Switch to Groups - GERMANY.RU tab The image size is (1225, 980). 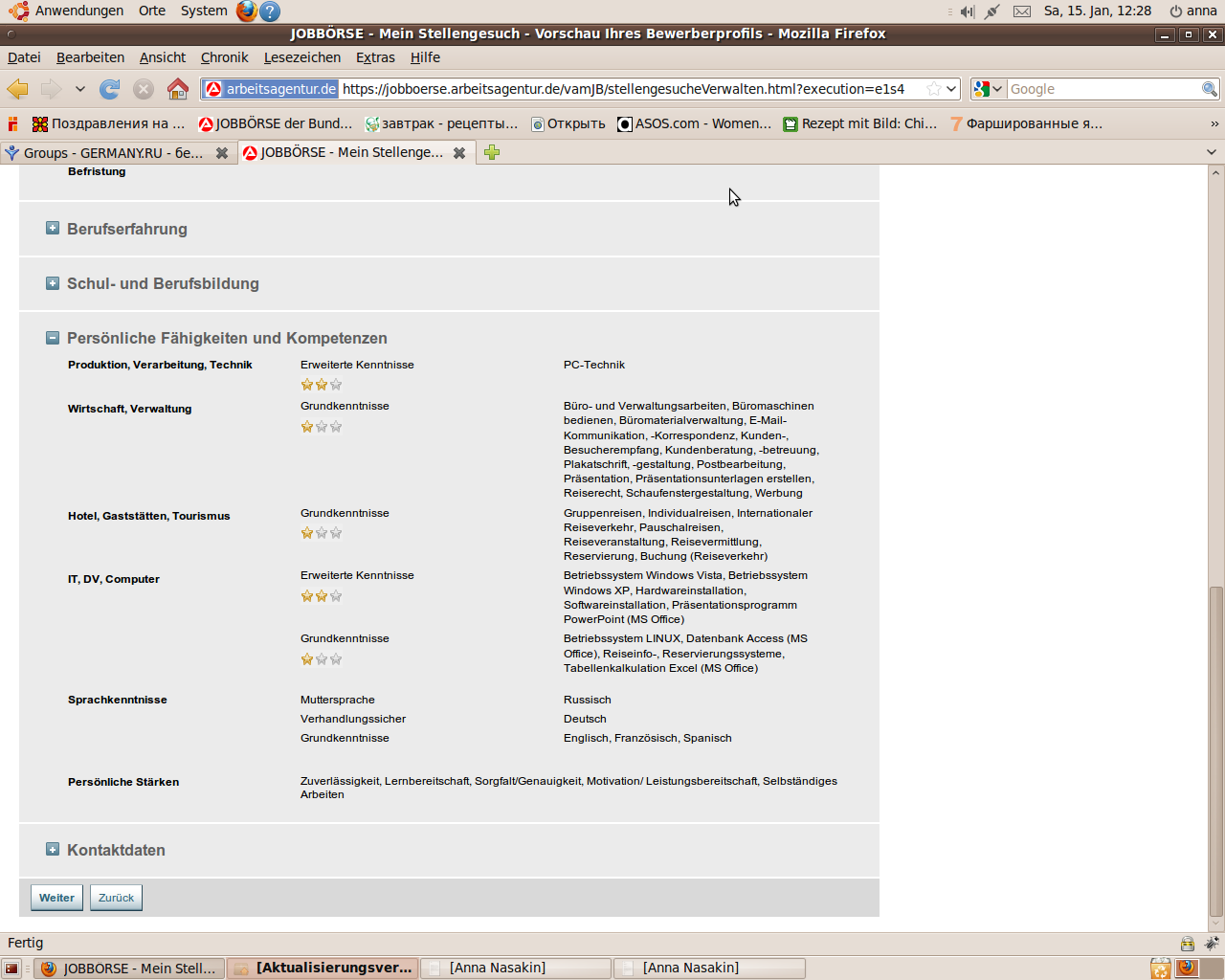coord(110,153)
